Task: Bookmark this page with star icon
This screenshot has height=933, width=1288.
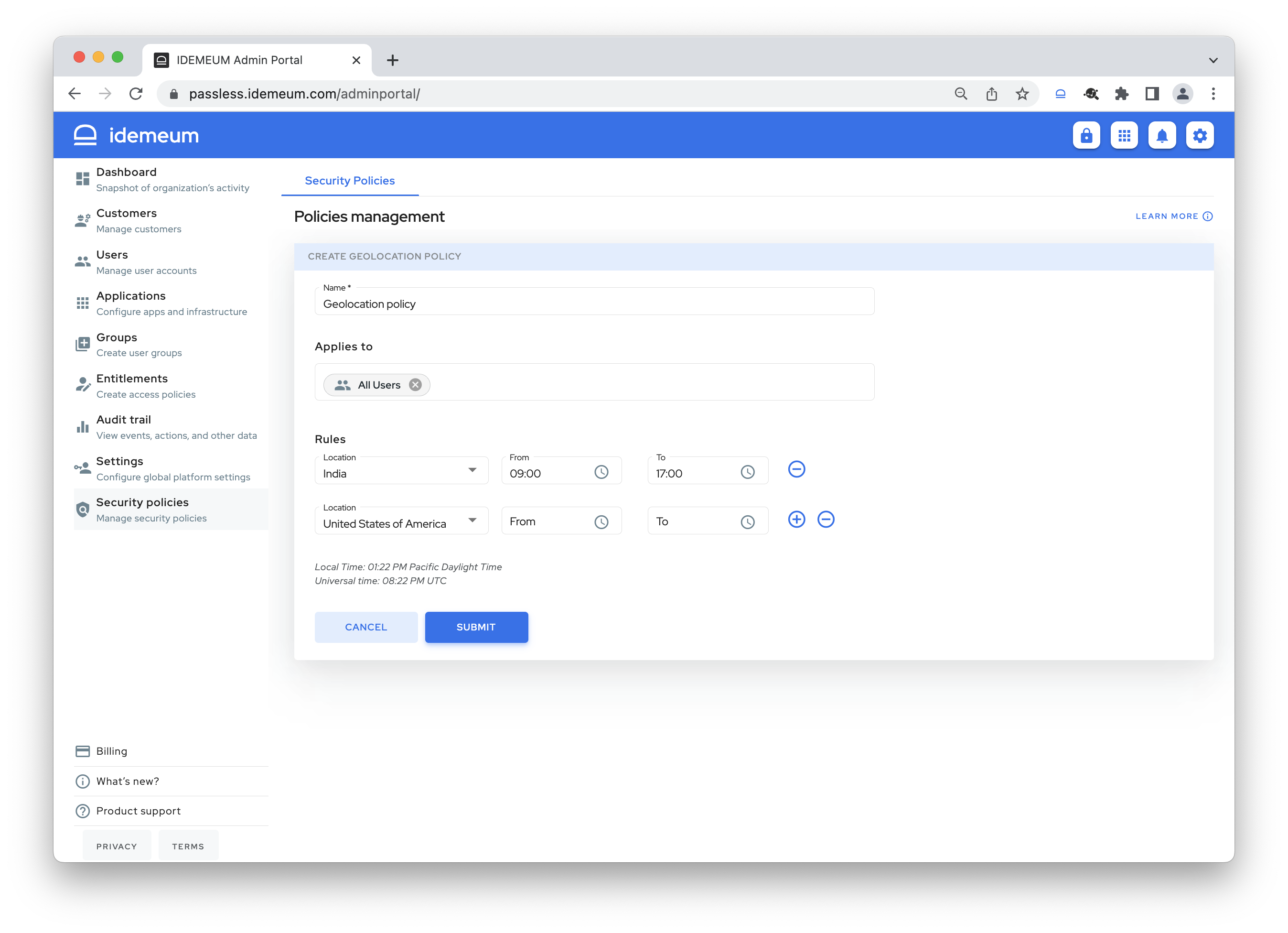Action: tap(1021, 94)
